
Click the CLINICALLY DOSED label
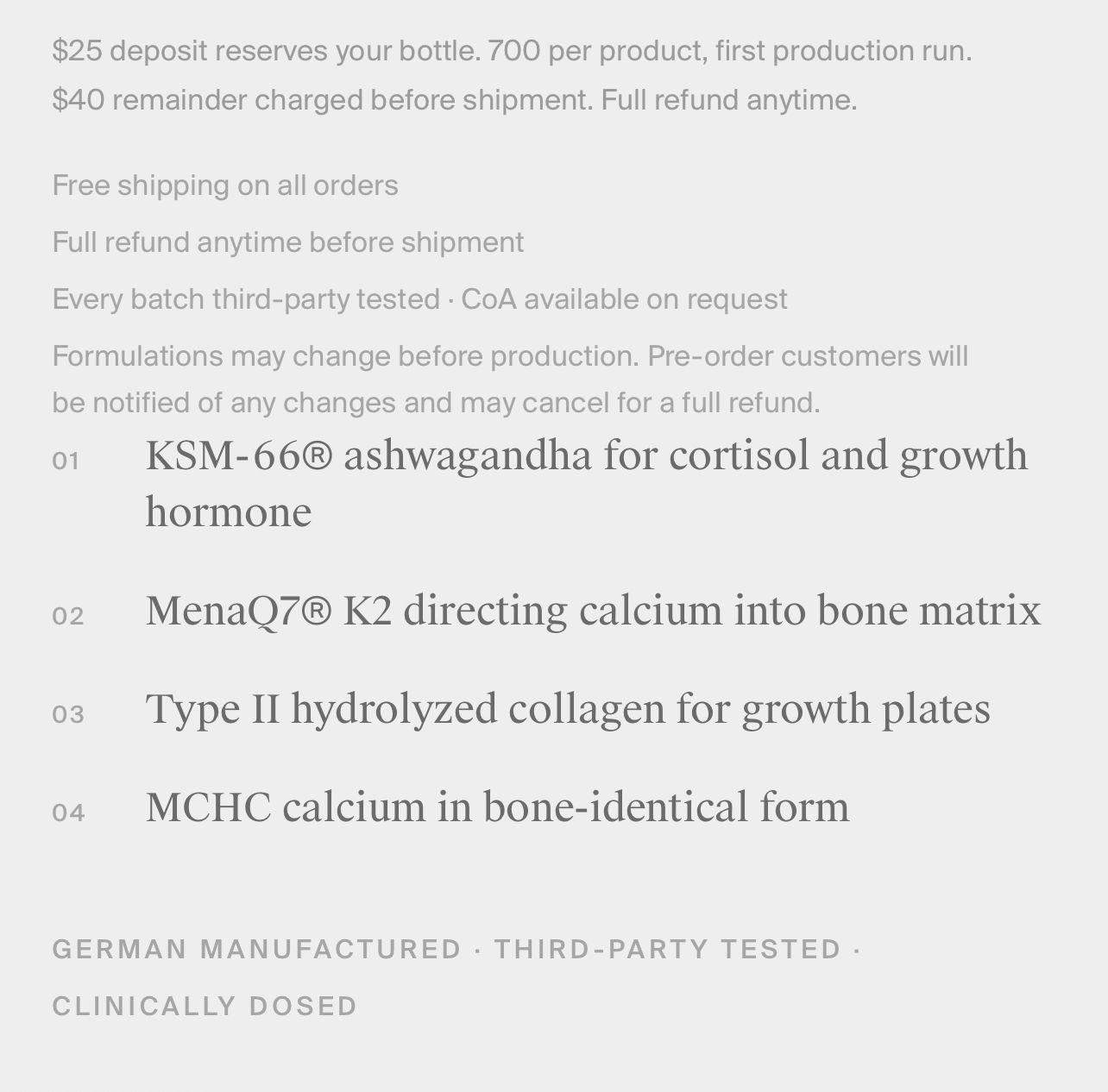[205, 1007]
